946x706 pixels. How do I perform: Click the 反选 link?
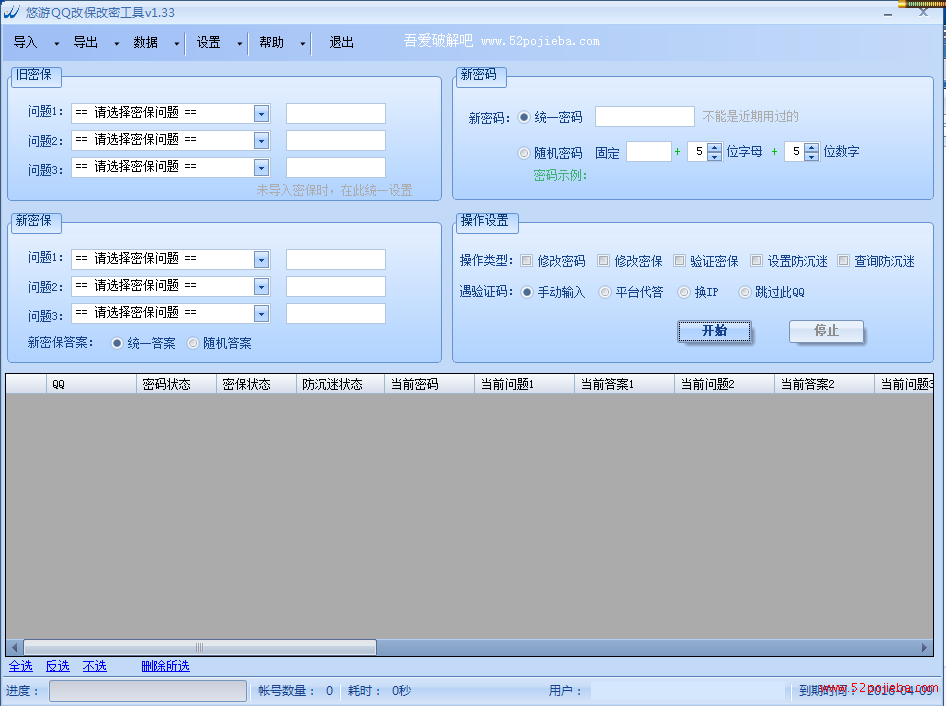point(58,666)
